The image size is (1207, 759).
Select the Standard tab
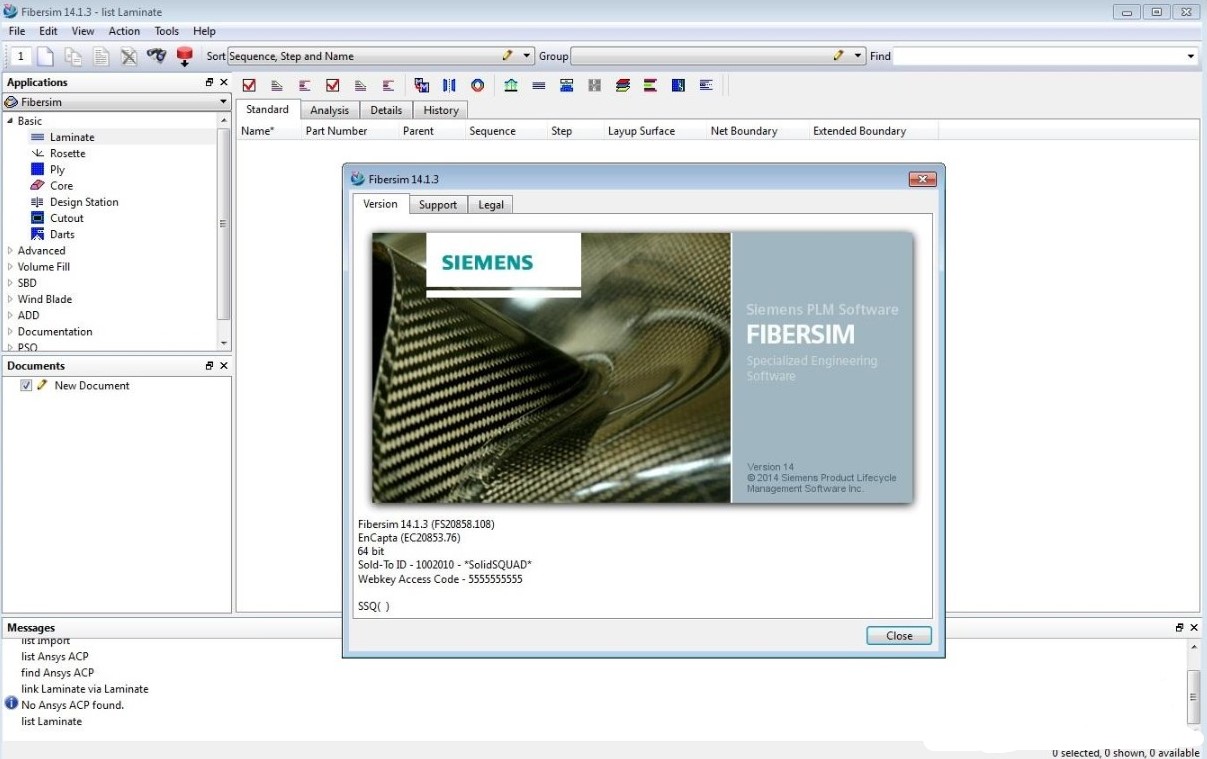tap(267, 109)
